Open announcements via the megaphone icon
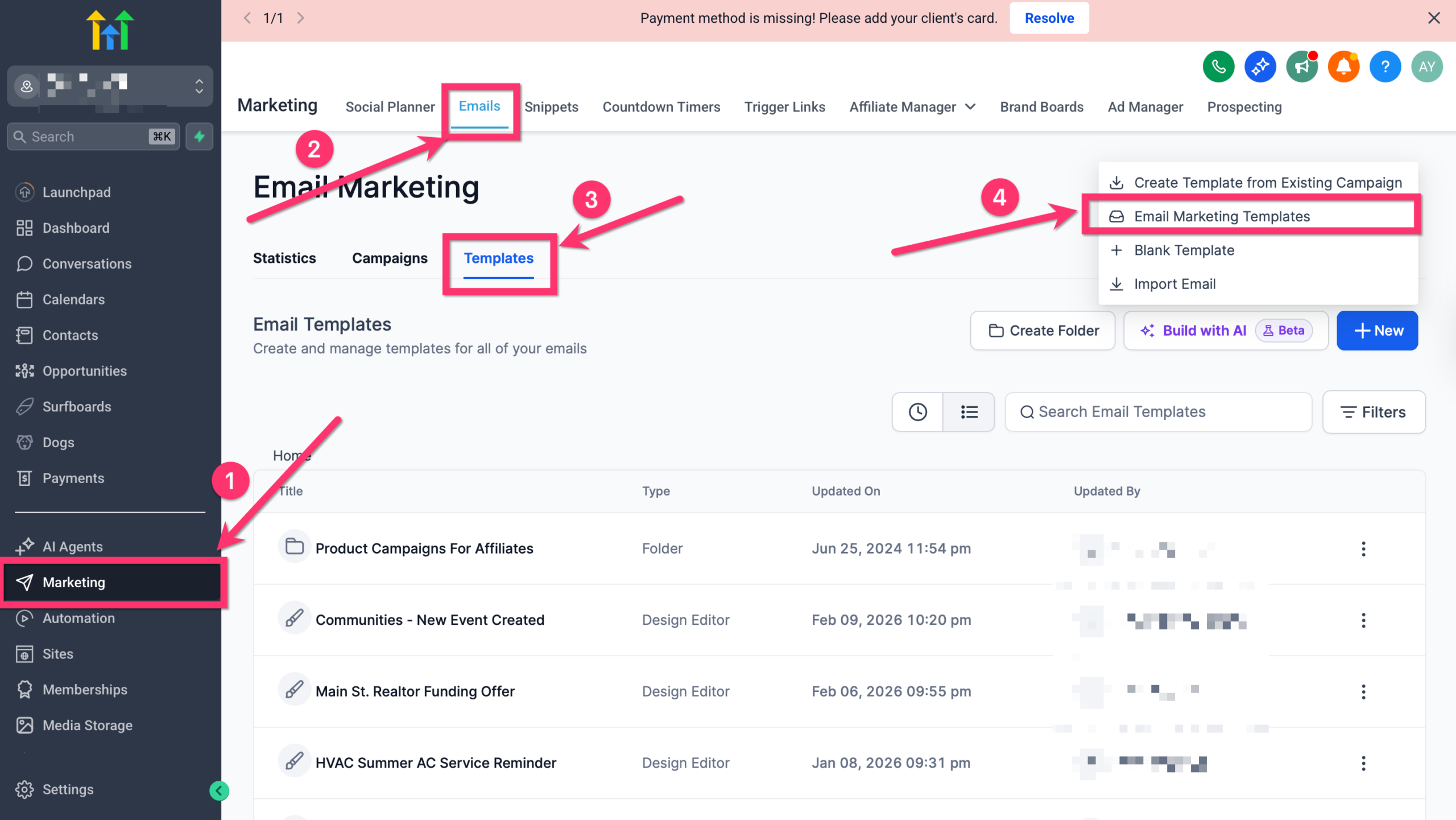 click(x=1302, y=66)
